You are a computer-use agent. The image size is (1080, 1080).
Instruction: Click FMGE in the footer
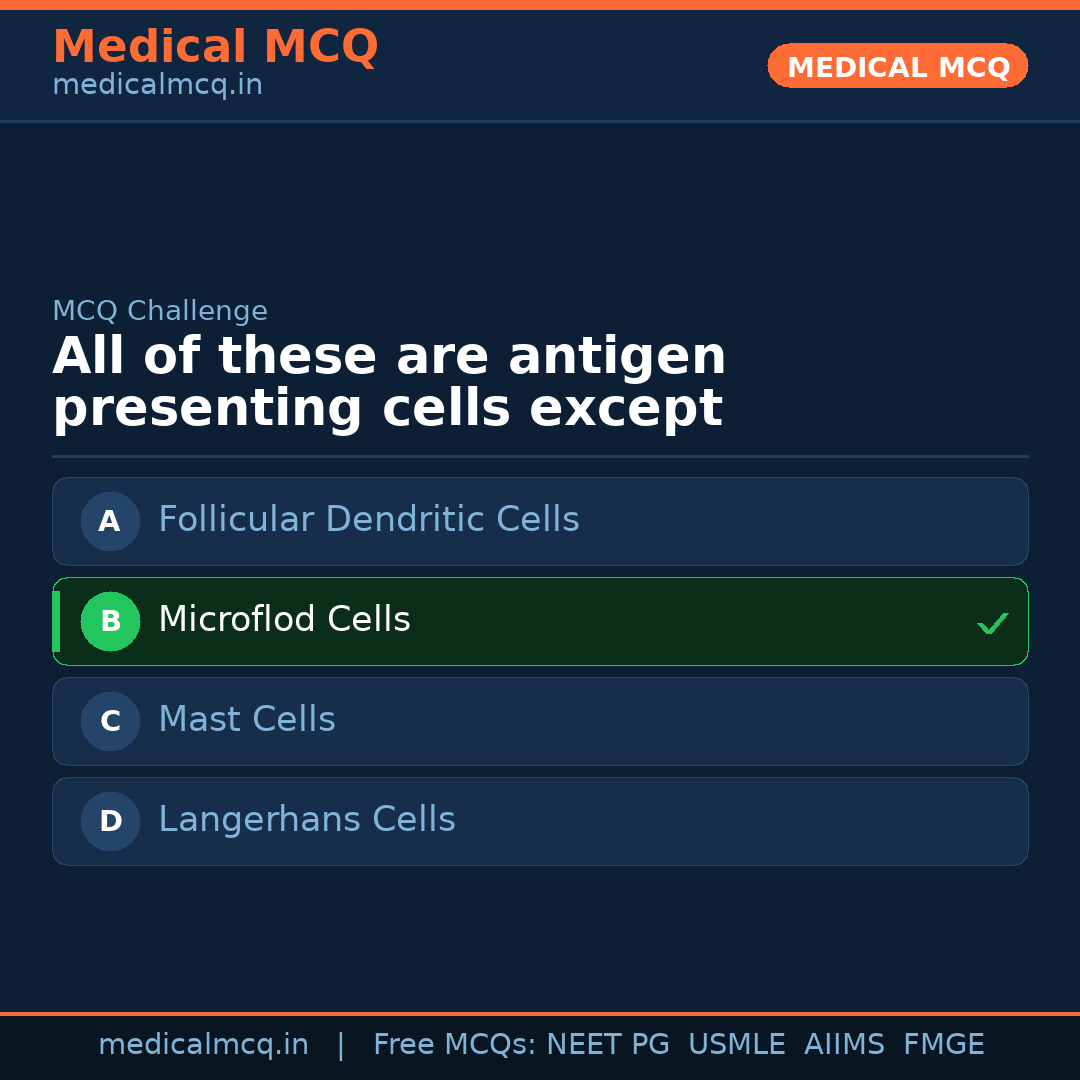(x=943, y=1045)
